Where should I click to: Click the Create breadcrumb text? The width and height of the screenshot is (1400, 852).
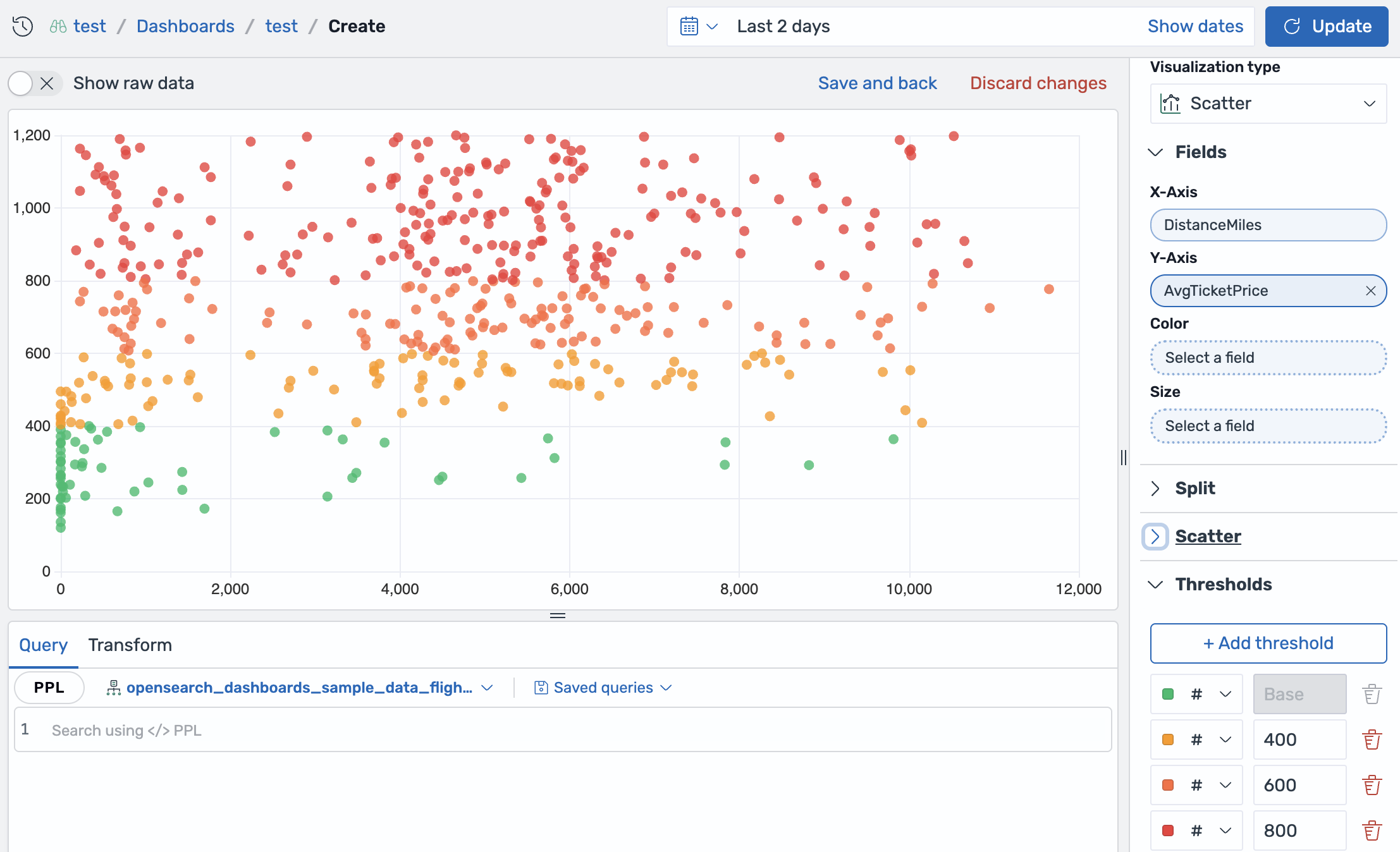coord(357,27)
